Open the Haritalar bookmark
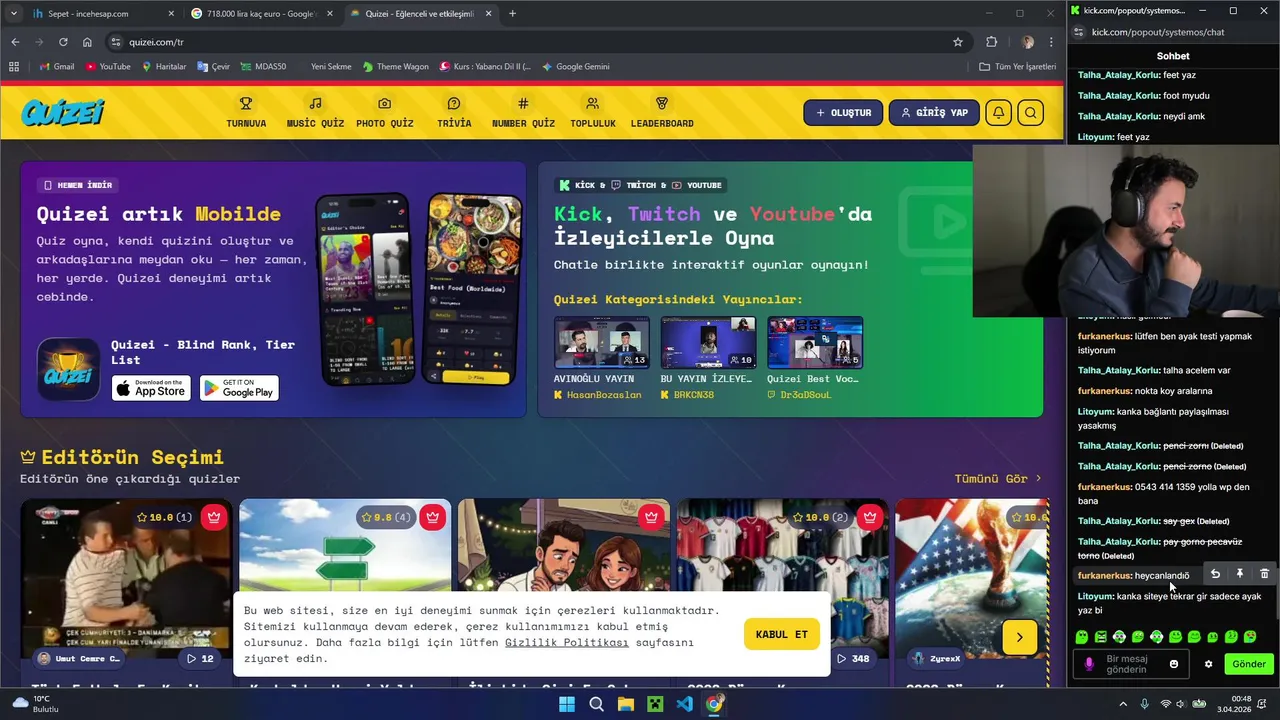The image size is (1280, 720). 164,67
